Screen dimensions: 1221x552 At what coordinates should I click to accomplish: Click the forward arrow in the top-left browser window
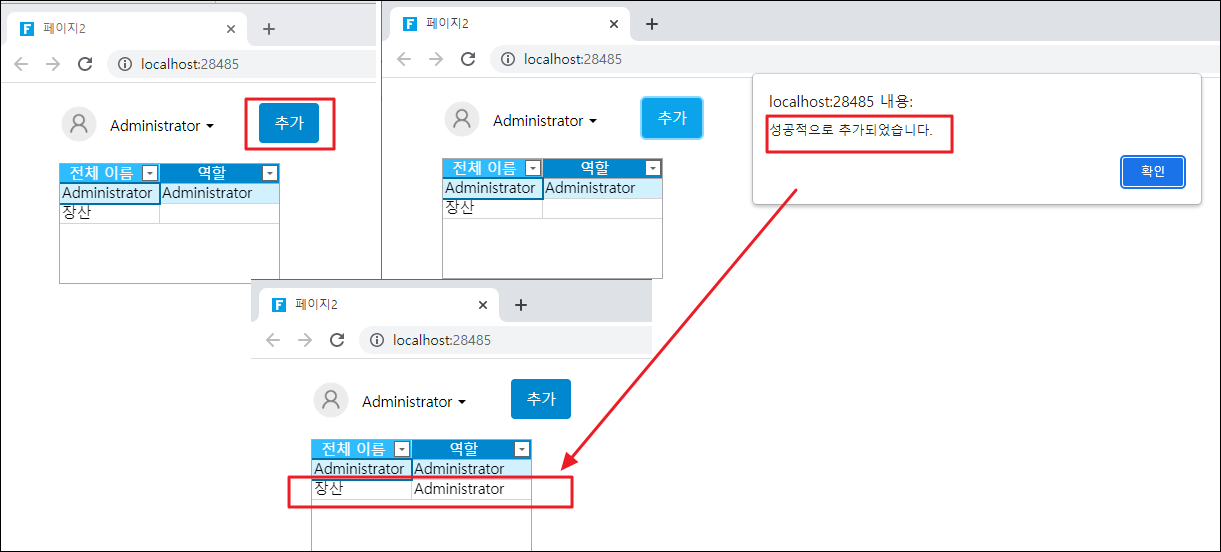(x=53, y=64)
